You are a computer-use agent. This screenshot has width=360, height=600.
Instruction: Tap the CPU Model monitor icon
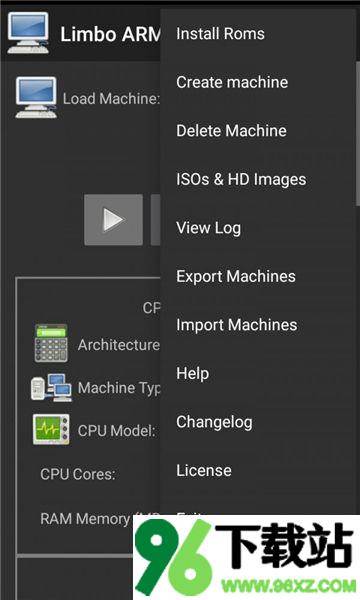coord(51,429)
